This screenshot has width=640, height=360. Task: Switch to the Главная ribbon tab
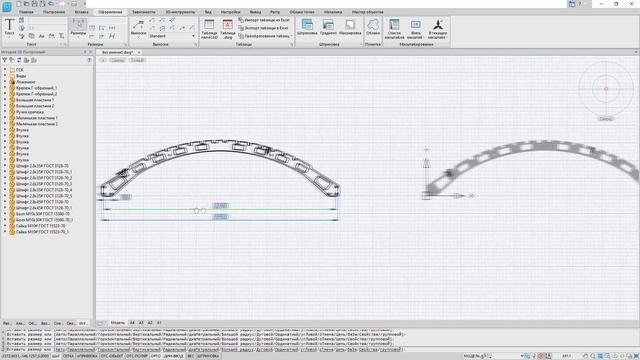(x=26, y=12)
